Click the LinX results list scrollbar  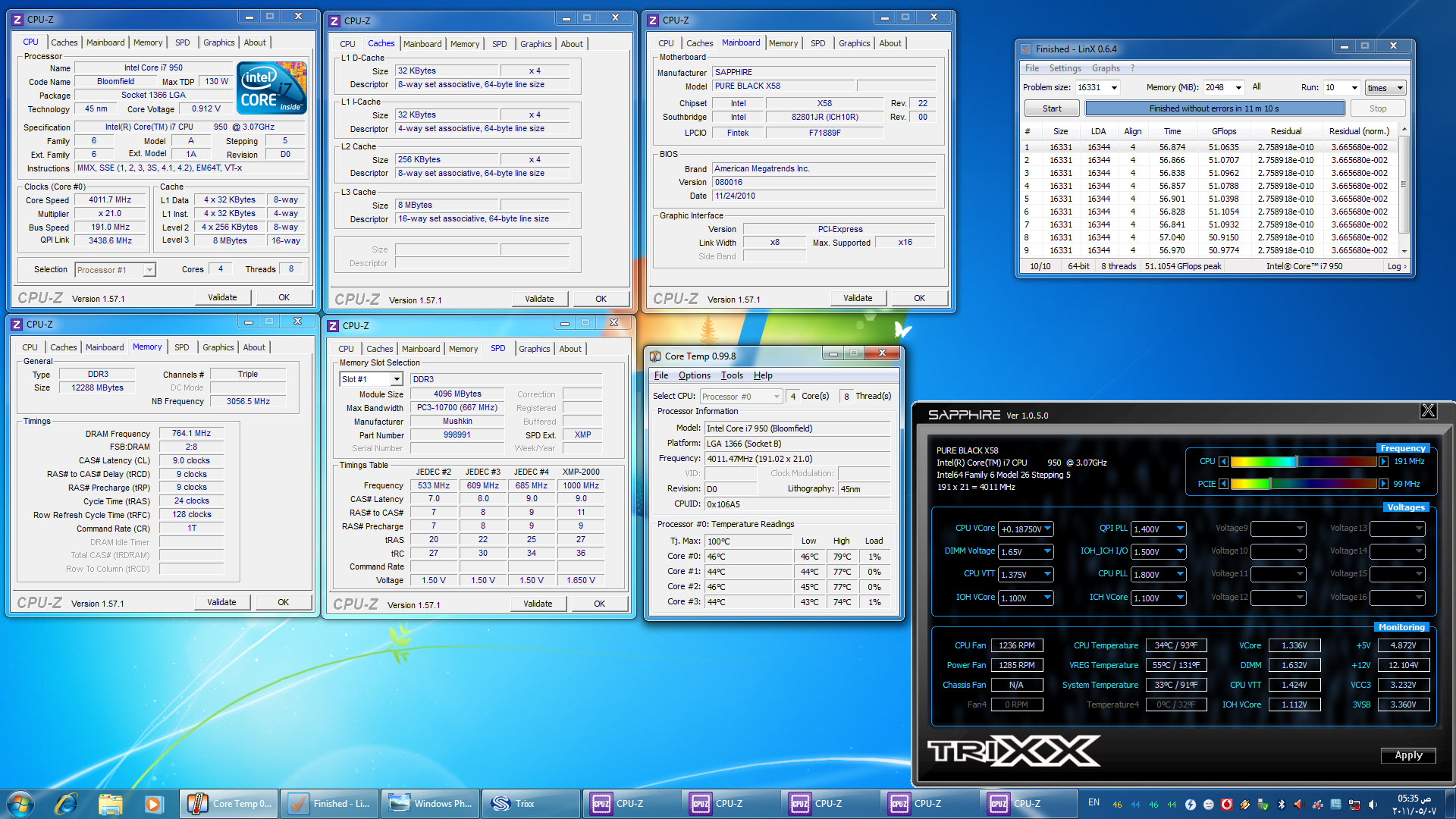coord(1404,190)
